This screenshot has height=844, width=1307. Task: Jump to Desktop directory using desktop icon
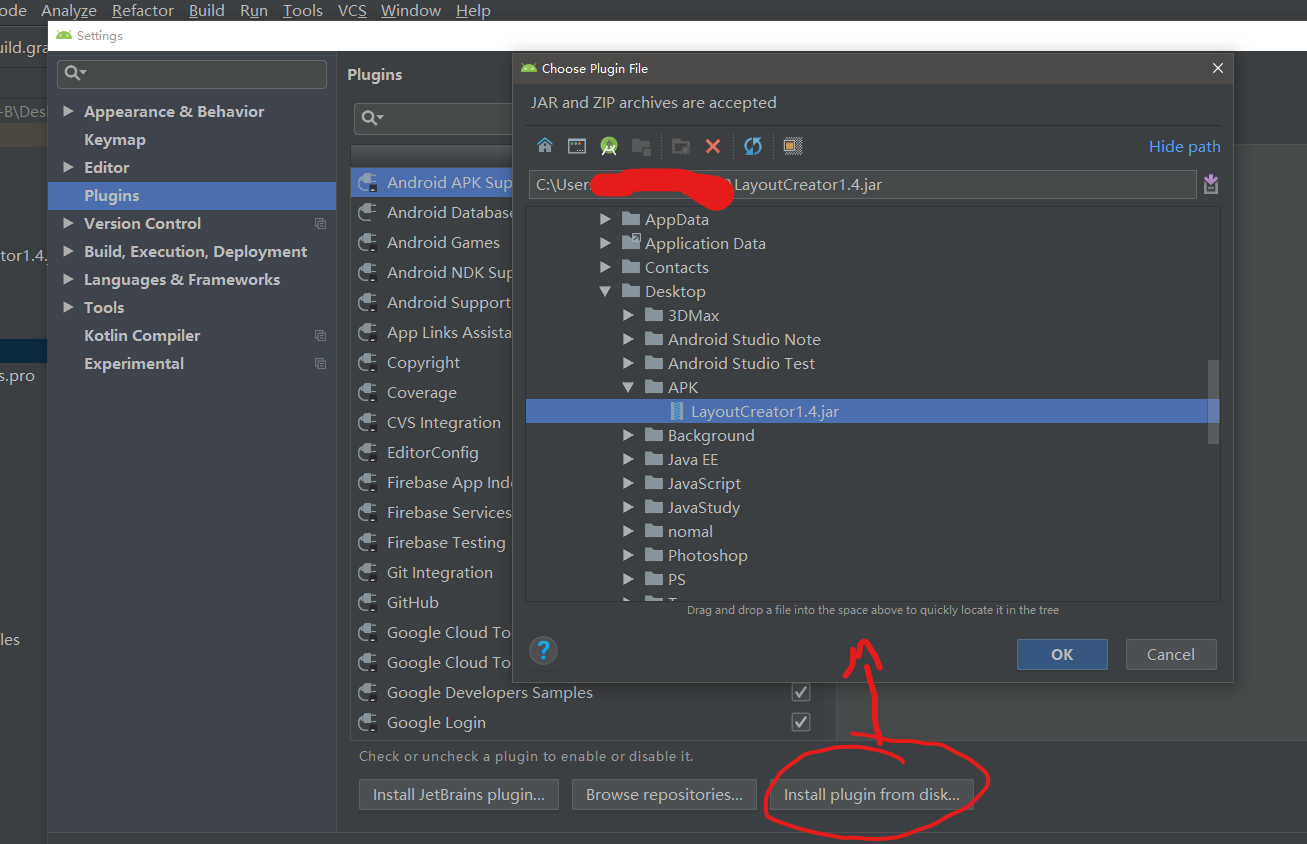(576, 145)
